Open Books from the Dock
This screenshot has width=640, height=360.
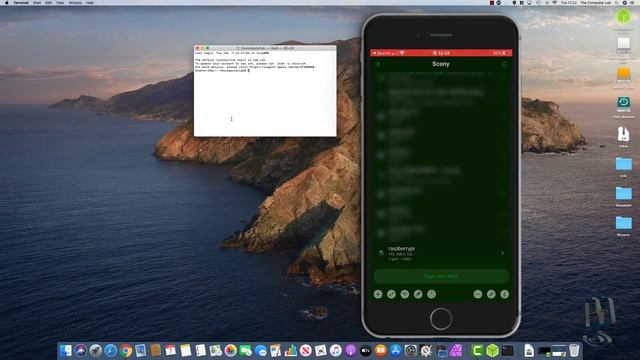point(380,350)
